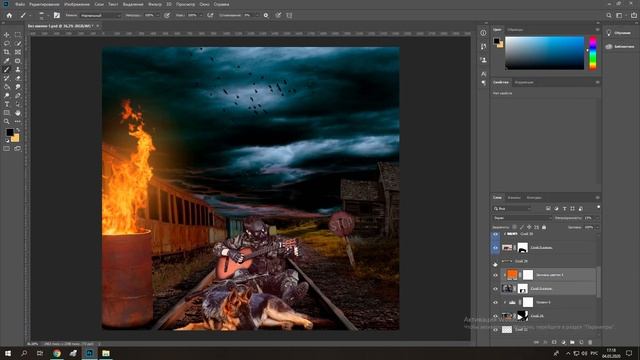Open layer Fill dropdown arrow
The height and width of the screenshot is (360, 640).
(x=598, y=227)
